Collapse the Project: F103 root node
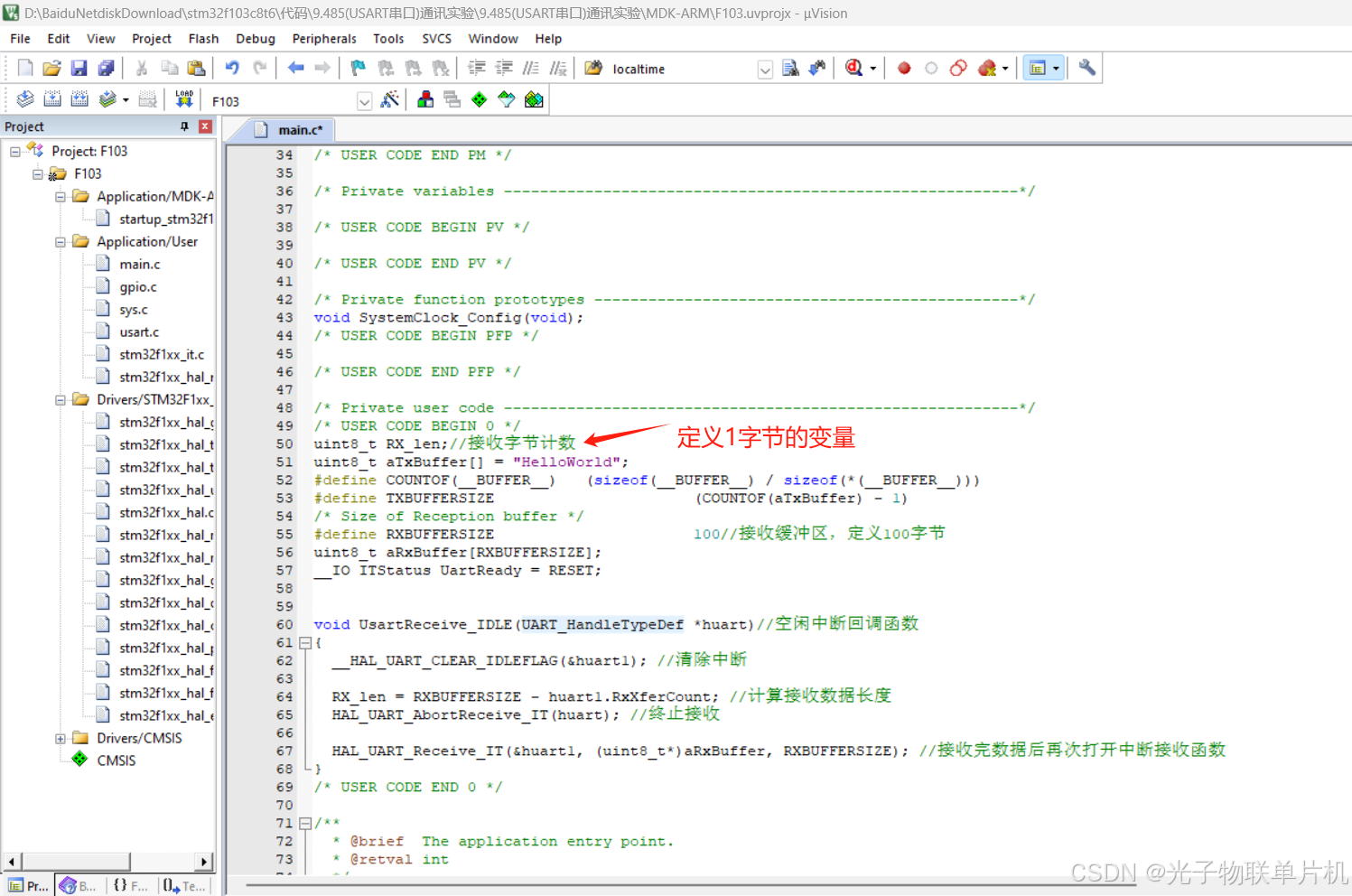The width and height of the screenshot is (1352, 896). point(15,152)
